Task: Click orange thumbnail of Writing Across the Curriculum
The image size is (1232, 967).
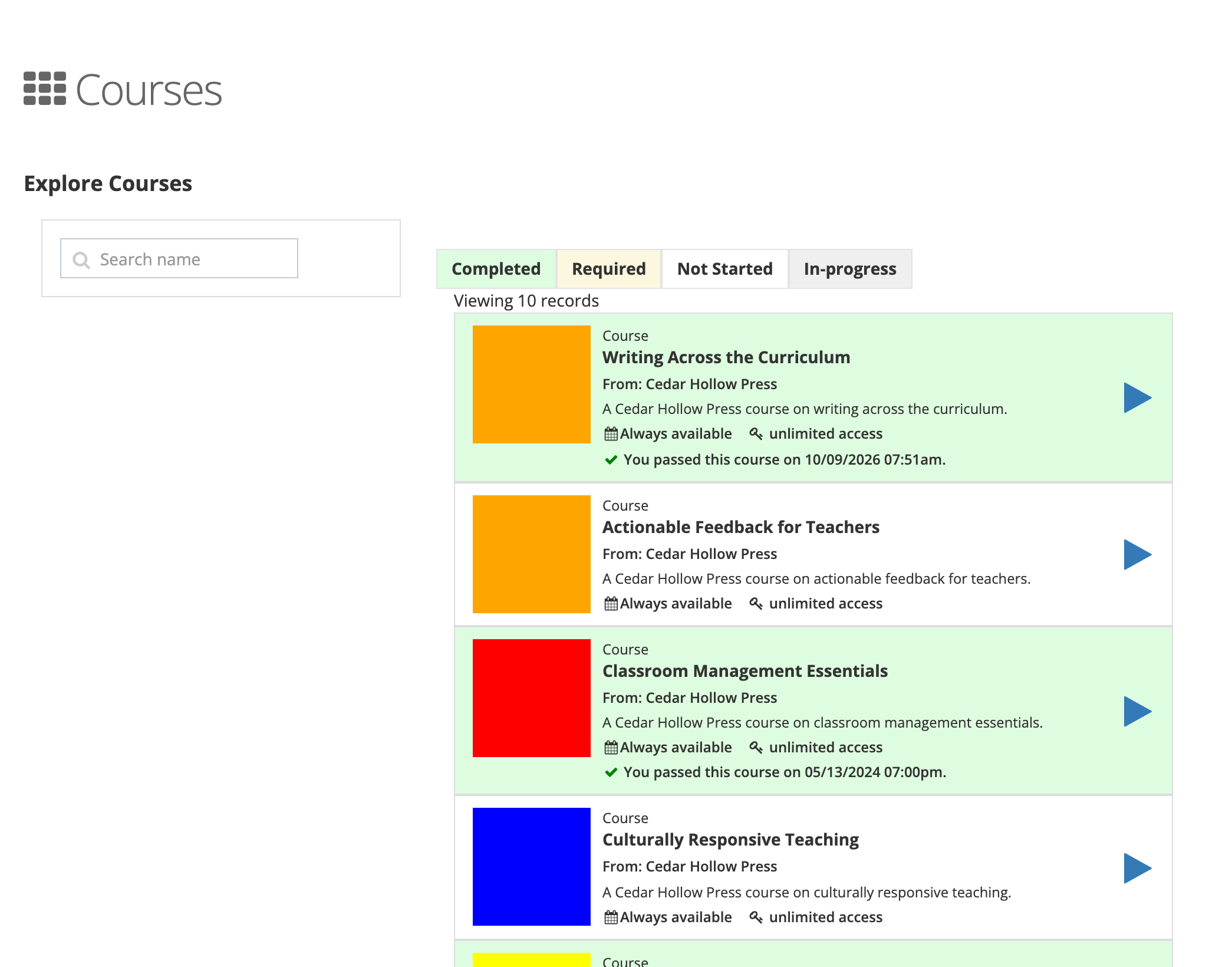Action: [532, 384]
